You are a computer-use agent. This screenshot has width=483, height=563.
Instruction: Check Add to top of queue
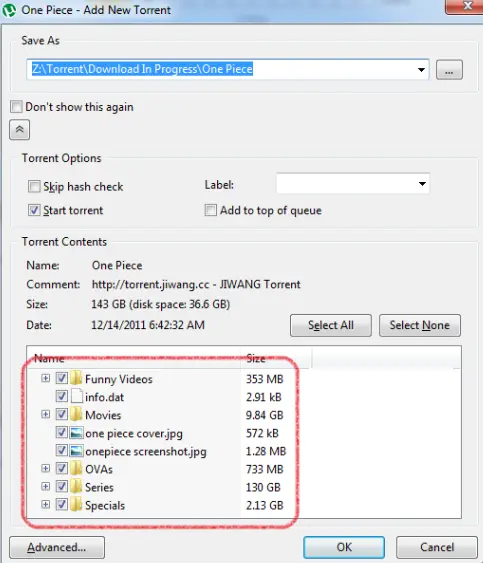point(211,210)
